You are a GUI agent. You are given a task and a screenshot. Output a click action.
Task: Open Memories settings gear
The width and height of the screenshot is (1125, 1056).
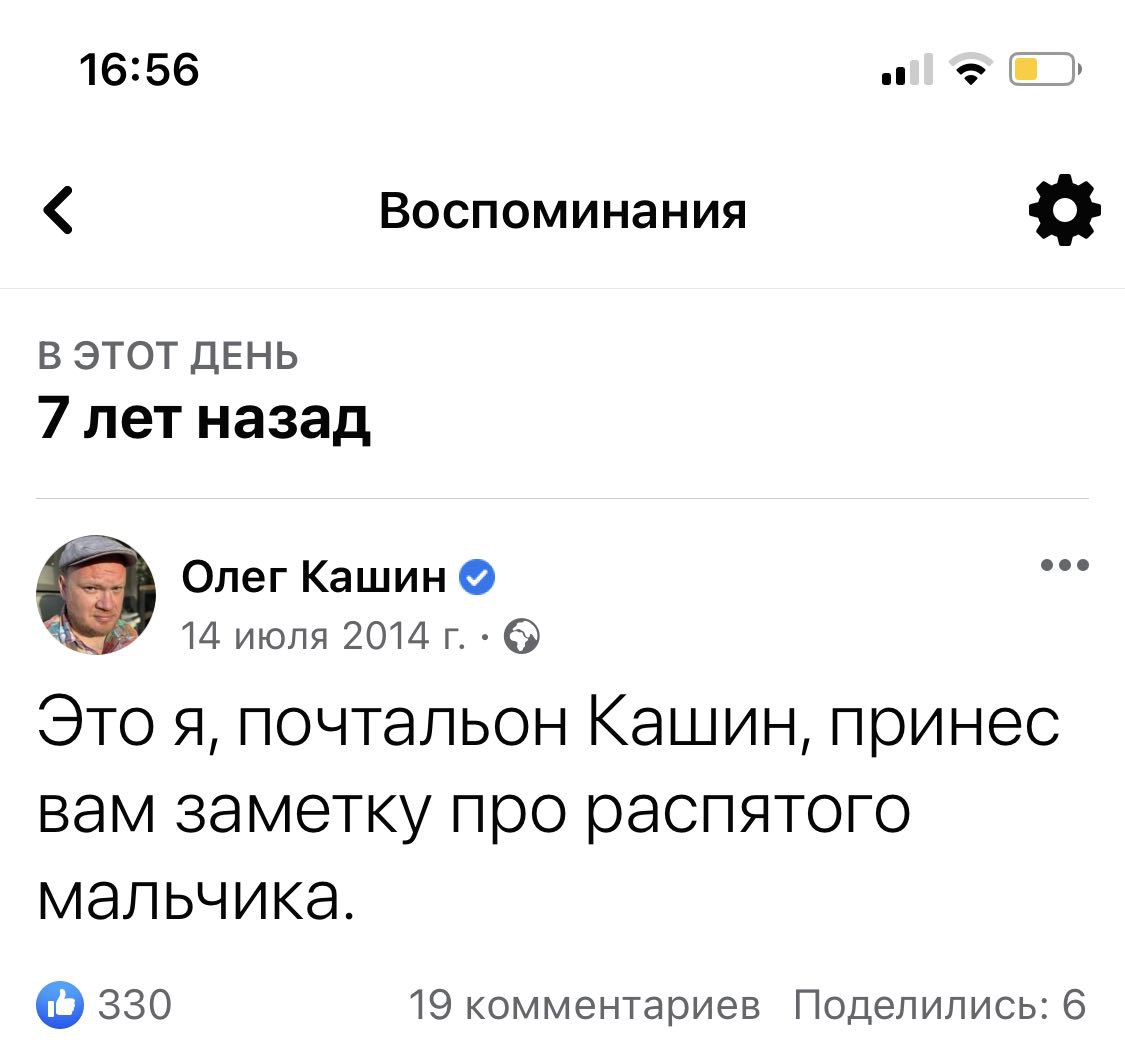click(x=1064, y=211)
